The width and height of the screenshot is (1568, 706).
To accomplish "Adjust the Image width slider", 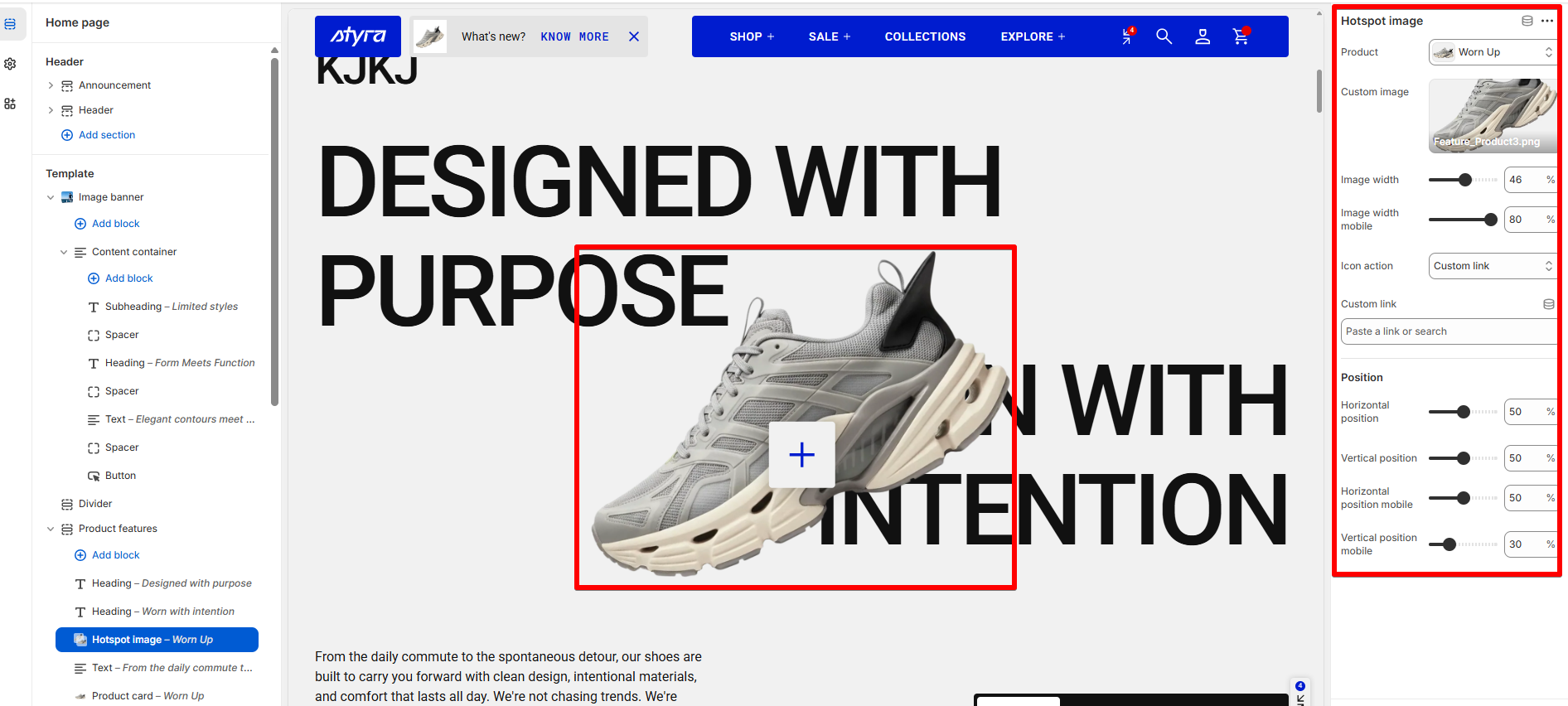I will tap(1463, 180).
